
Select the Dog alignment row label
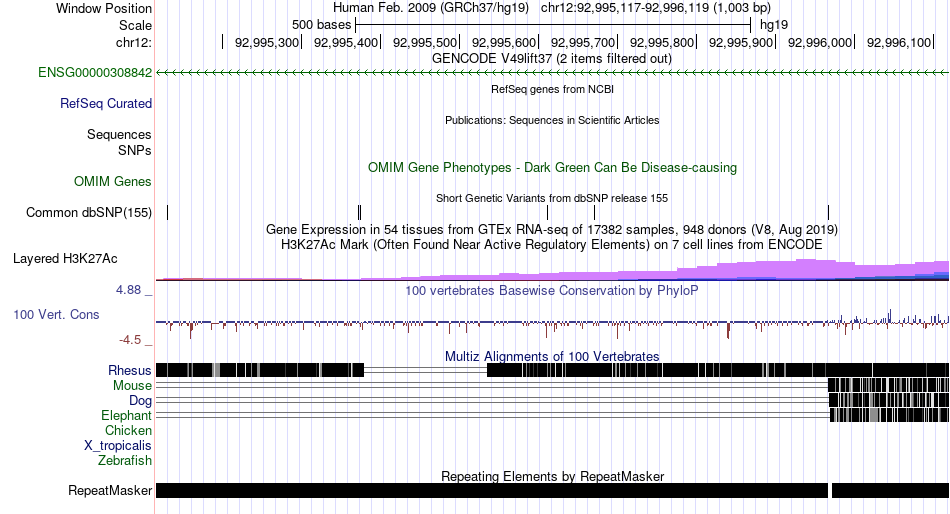click(x=141, y=401)
